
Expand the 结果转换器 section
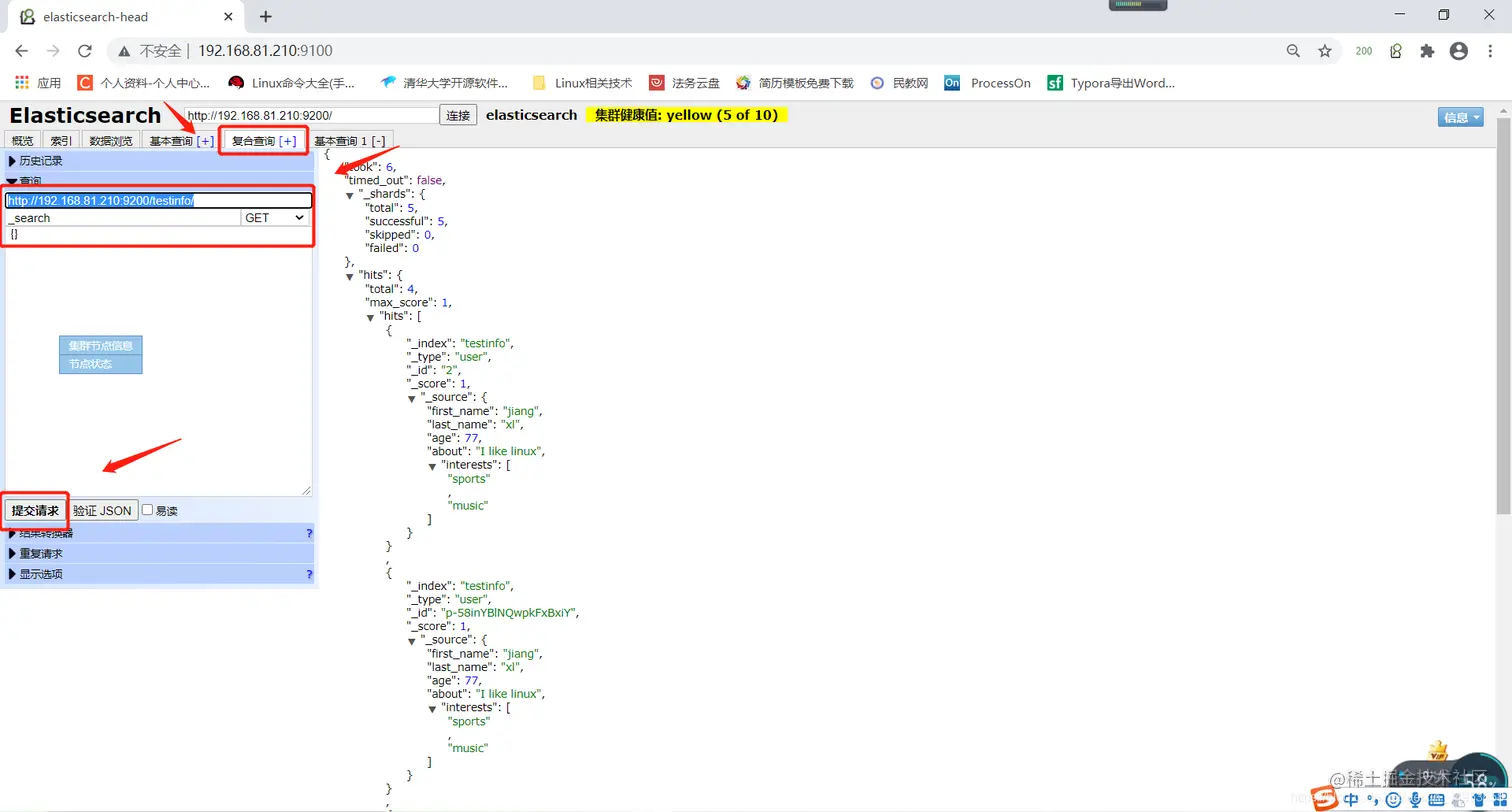(40, 534)
